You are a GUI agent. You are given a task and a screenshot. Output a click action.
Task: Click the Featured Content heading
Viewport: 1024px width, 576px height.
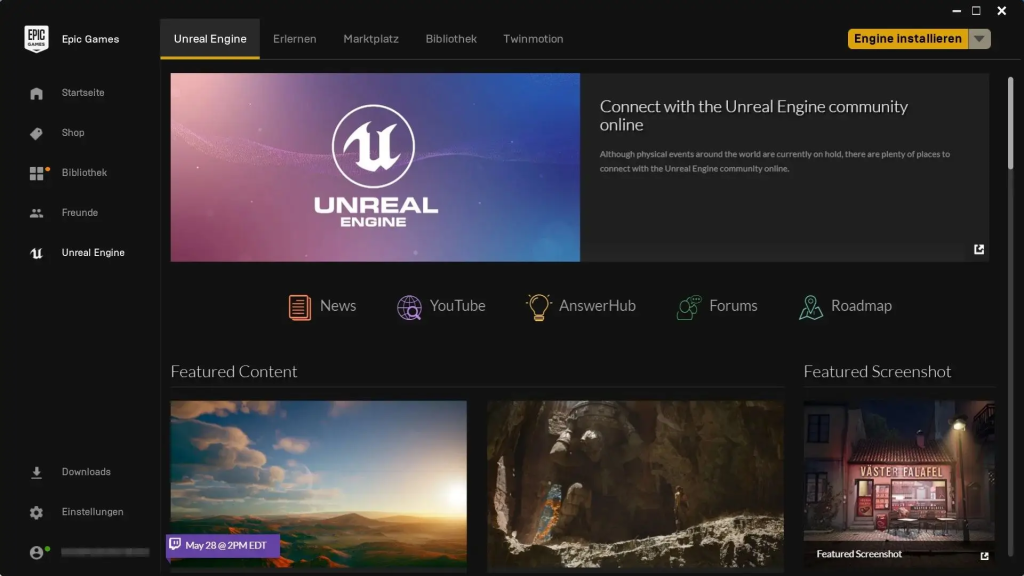tap(234, 372)
